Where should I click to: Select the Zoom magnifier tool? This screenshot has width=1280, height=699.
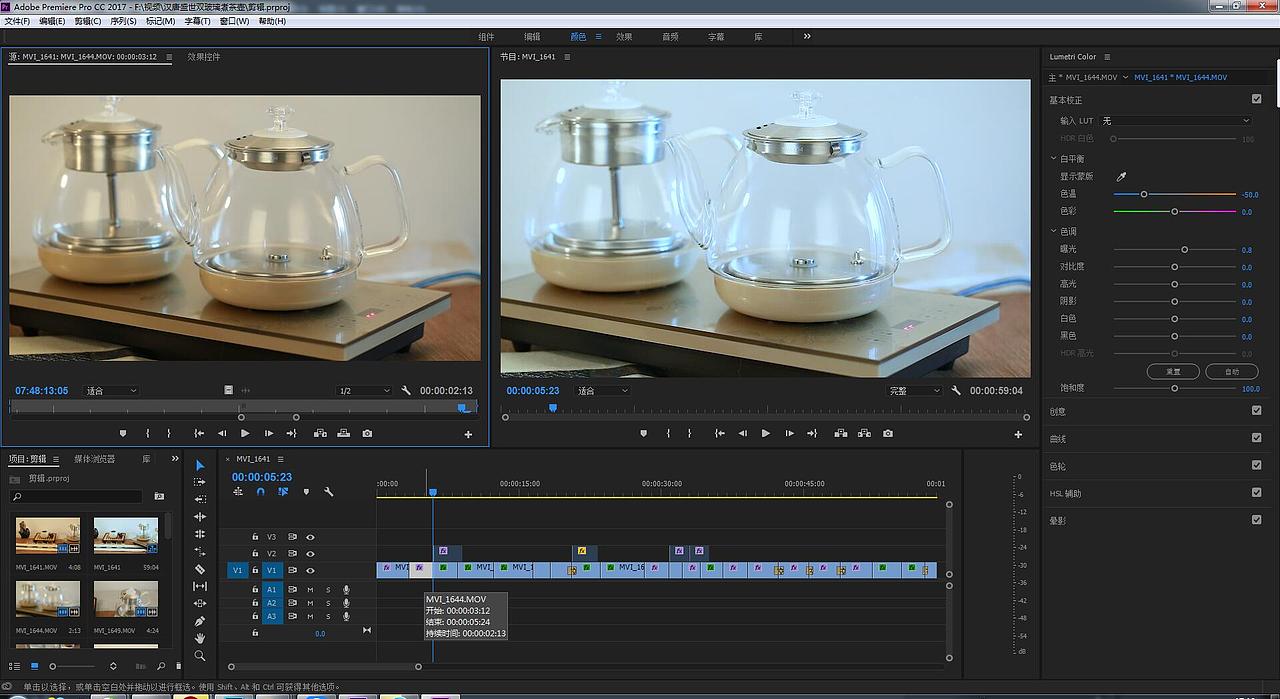pos(200,656)
